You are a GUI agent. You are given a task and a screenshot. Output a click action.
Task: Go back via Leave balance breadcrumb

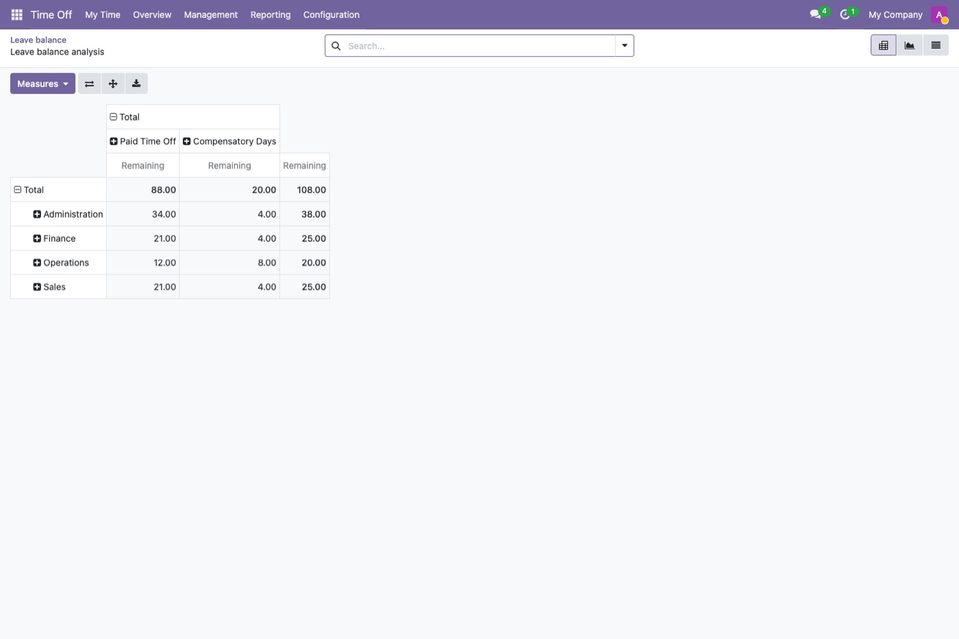click(38, 40)
